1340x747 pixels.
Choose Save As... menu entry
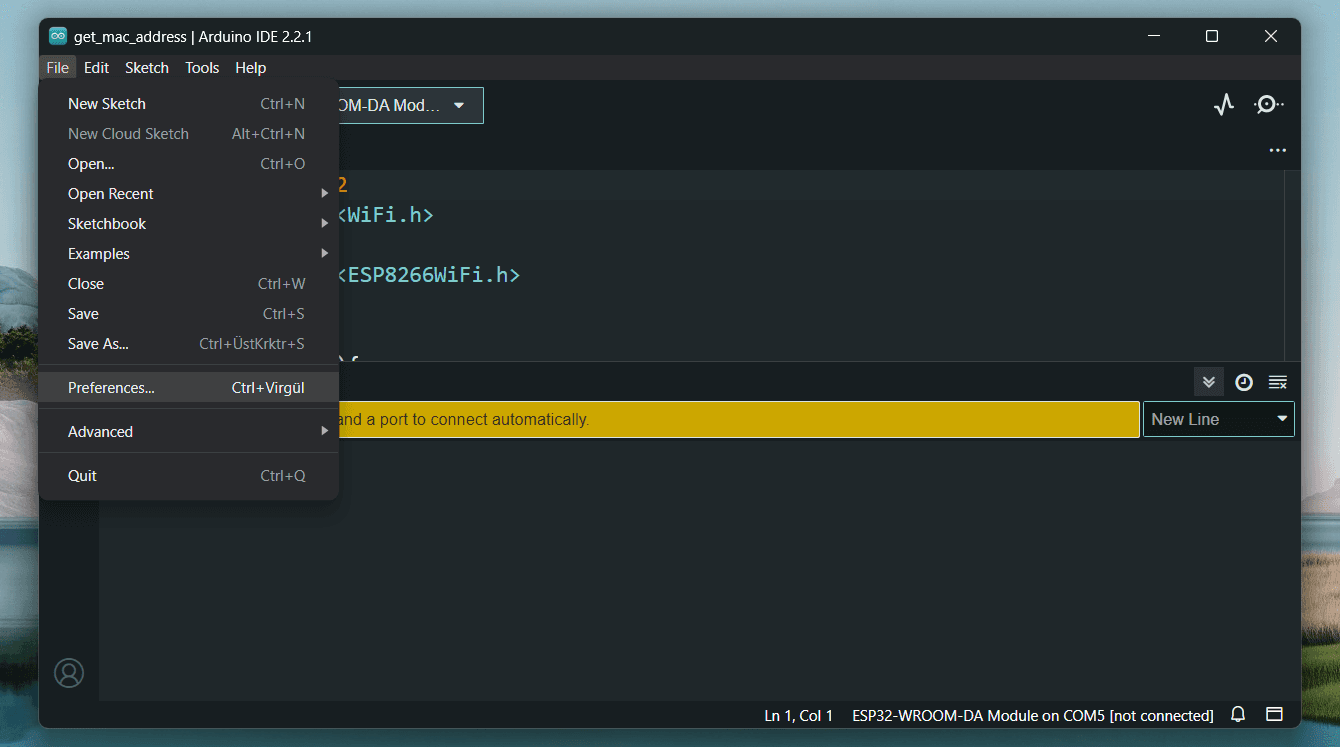pos(189,344)
